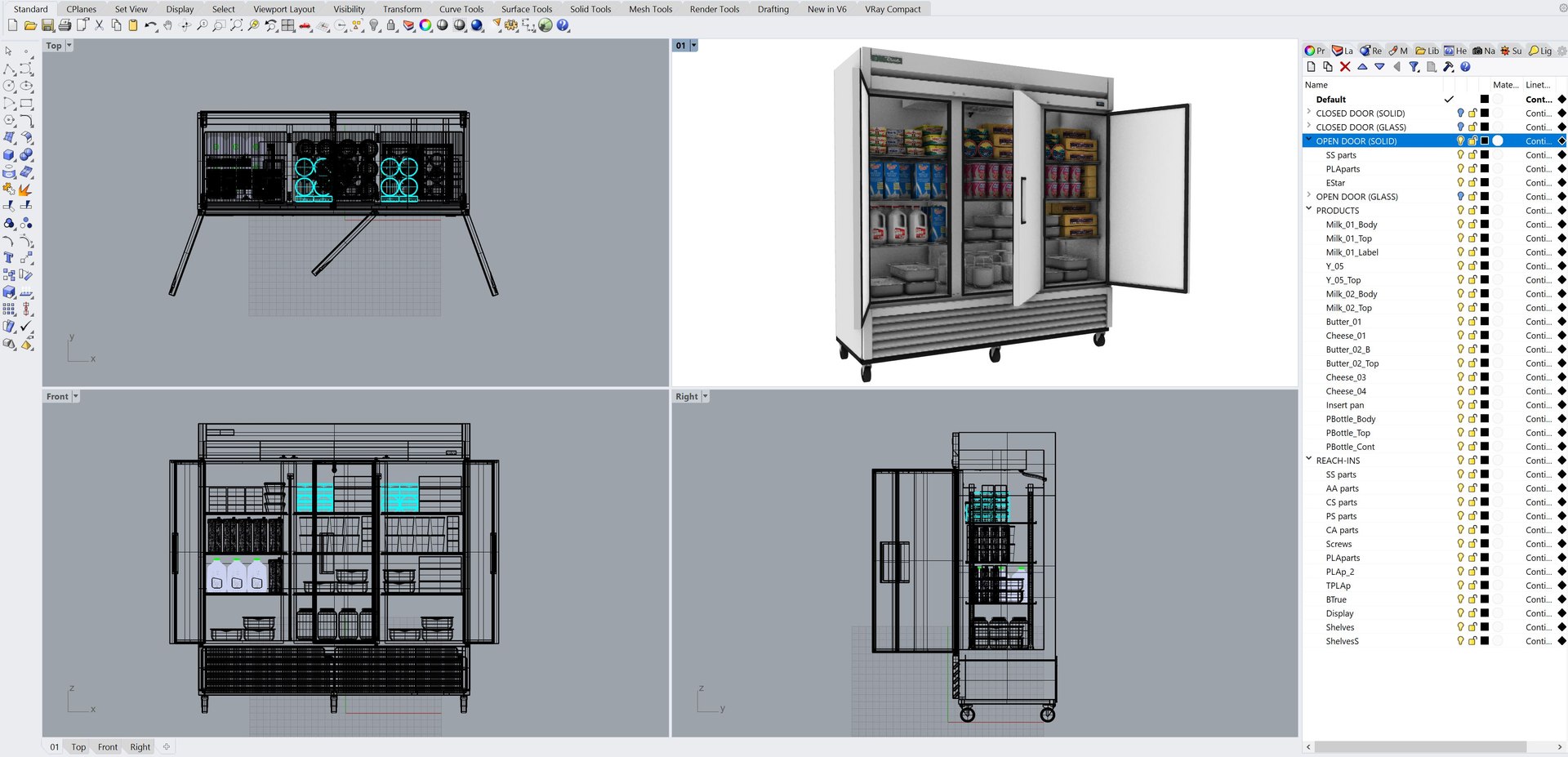Open Options with the gear icon in toolbar
The image size is (1568, 757).
coord(512,25)
